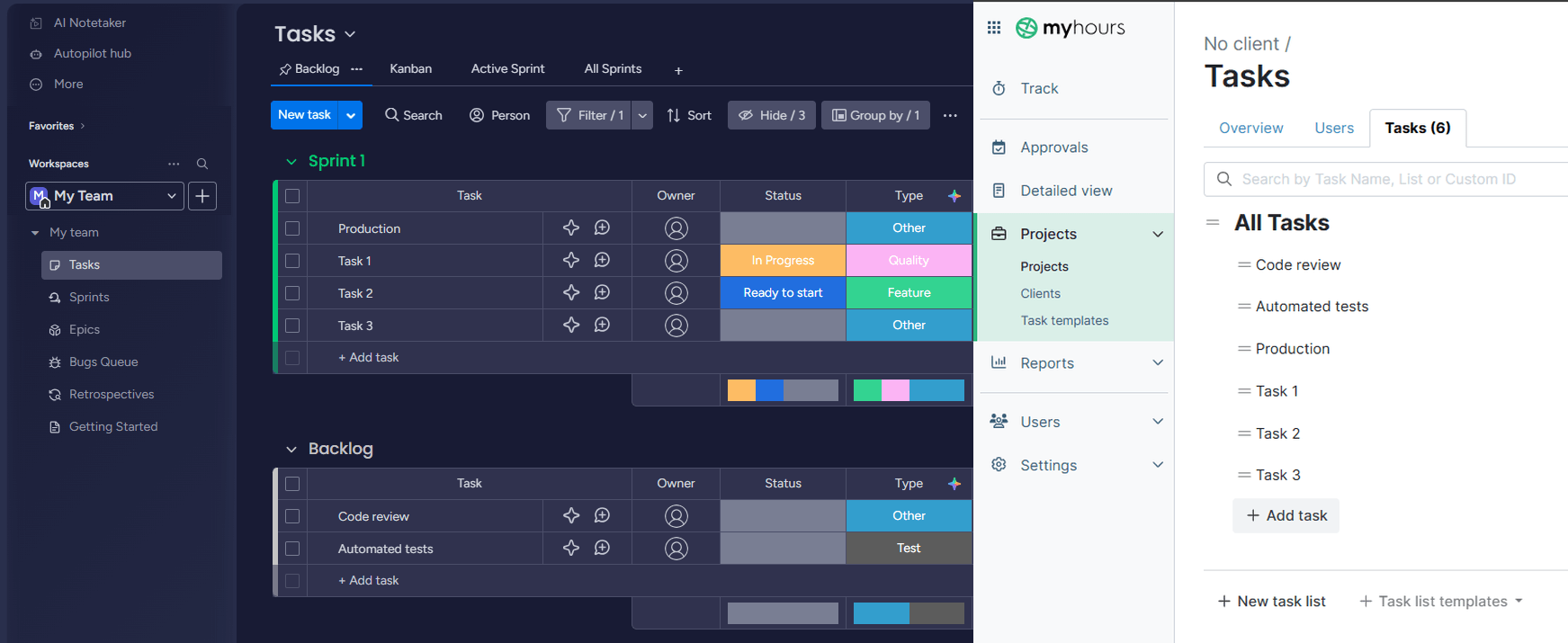This screenshot has width=1568, height=643.
Task: Open AI Notetaker in monday sidebar
Action: [x=89, y=22]
